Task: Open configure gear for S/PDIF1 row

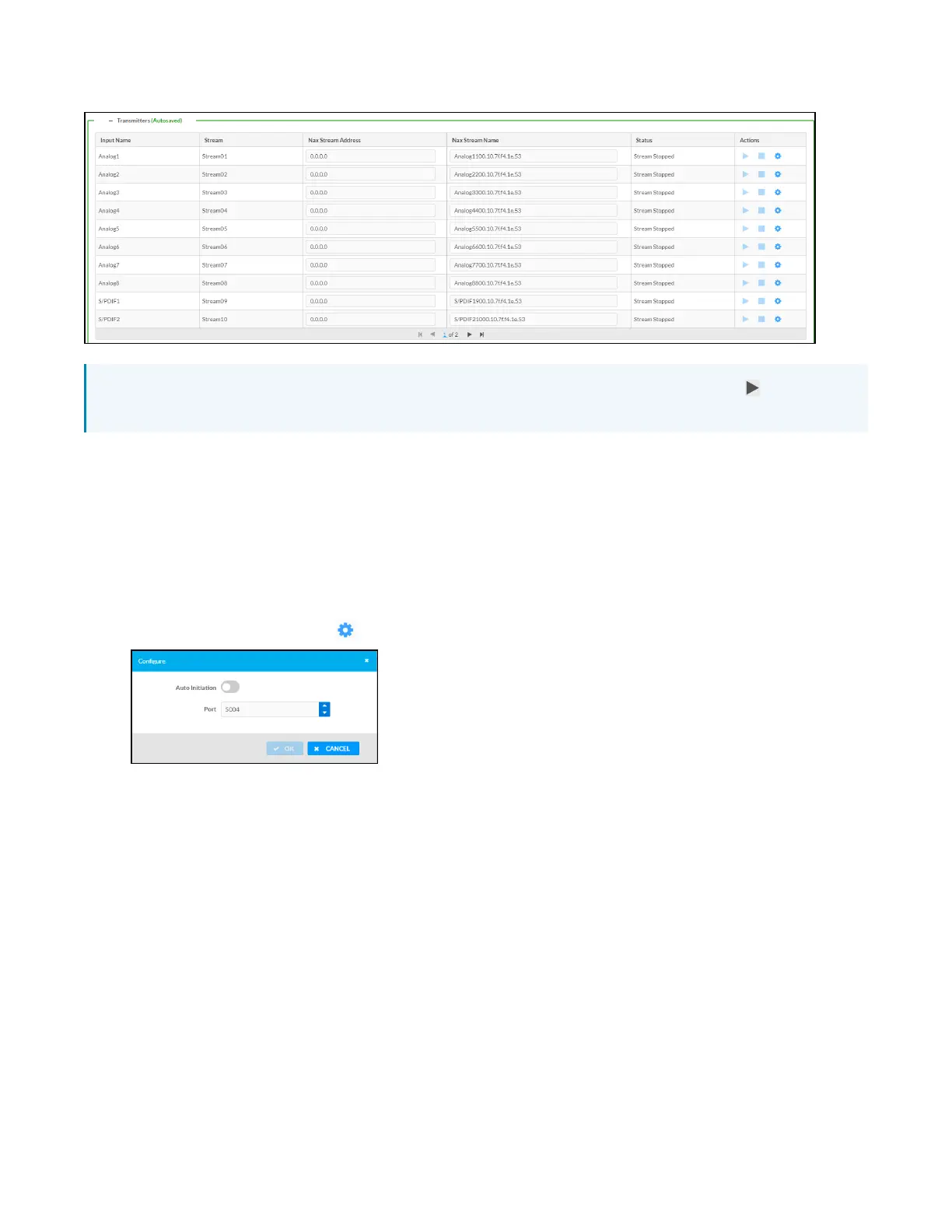Action: [778, 301]
